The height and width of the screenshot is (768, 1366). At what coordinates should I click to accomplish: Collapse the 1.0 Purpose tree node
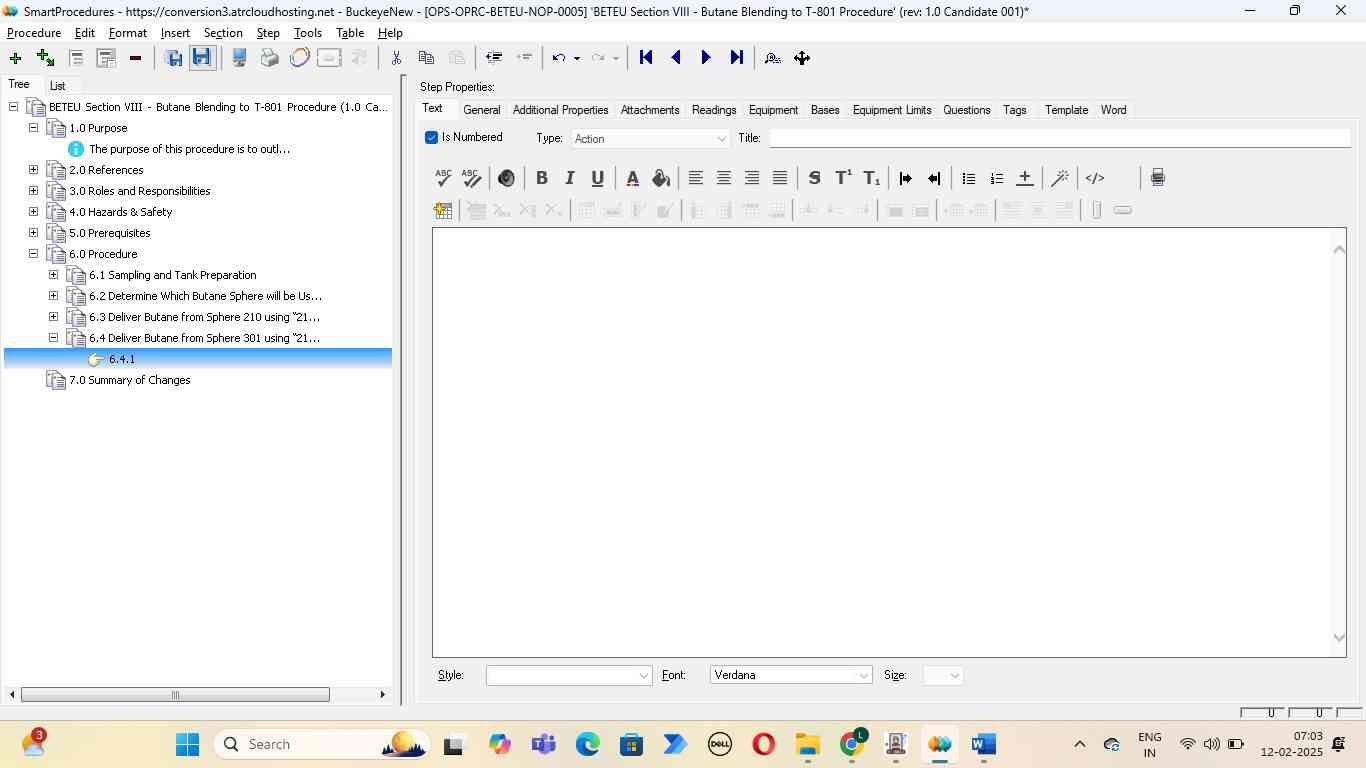click(33, 128)
